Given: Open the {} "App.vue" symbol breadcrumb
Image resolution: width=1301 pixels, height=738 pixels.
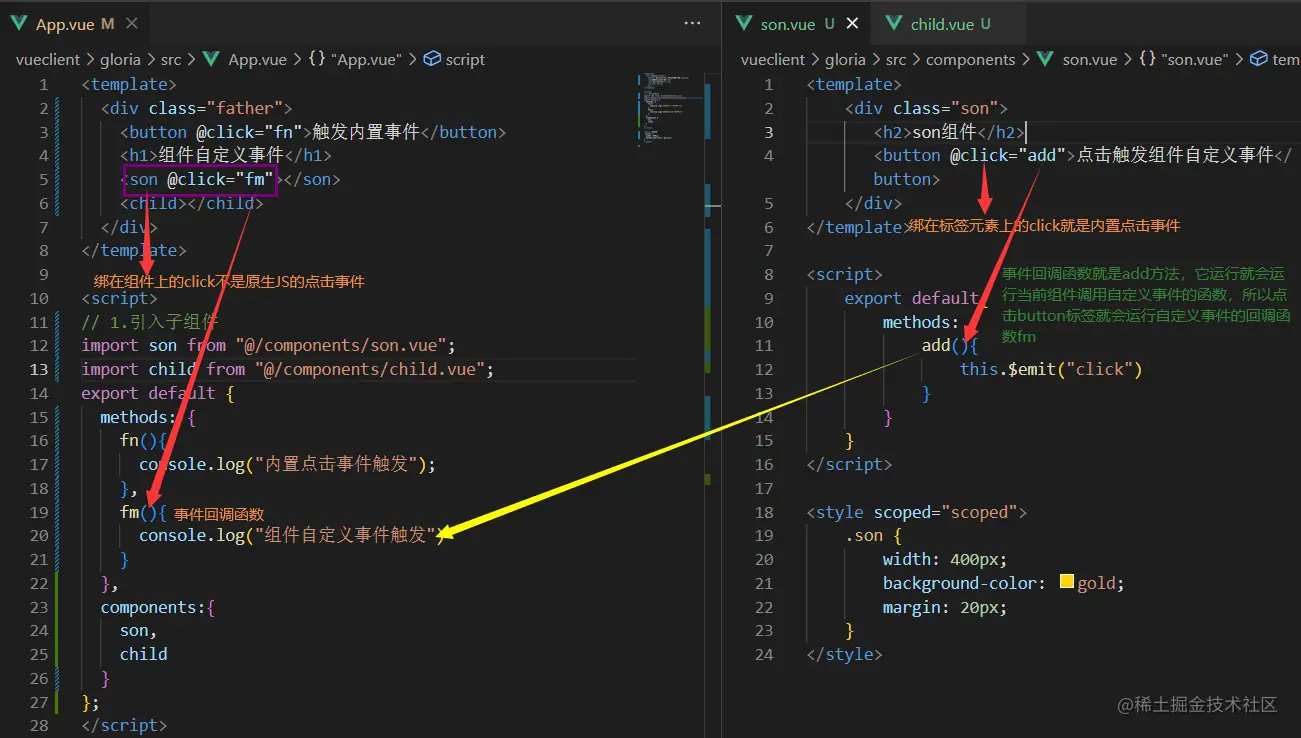Looking at the screenshot, I should click(355, 60).
